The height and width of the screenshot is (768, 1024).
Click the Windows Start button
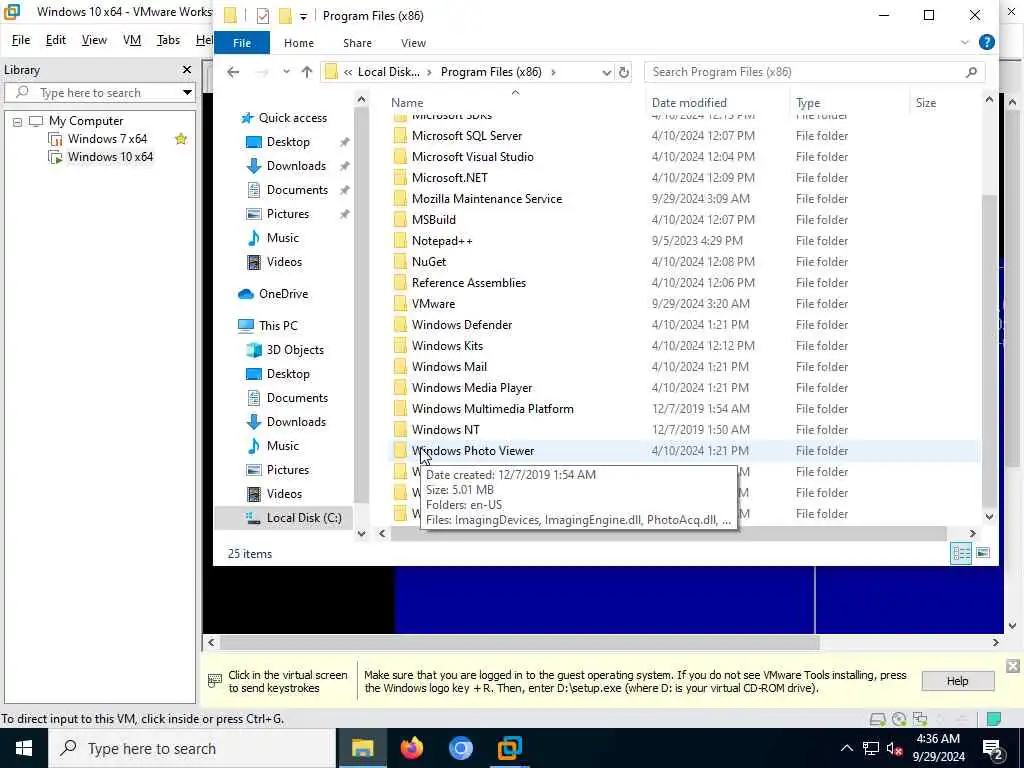point(24,748)
